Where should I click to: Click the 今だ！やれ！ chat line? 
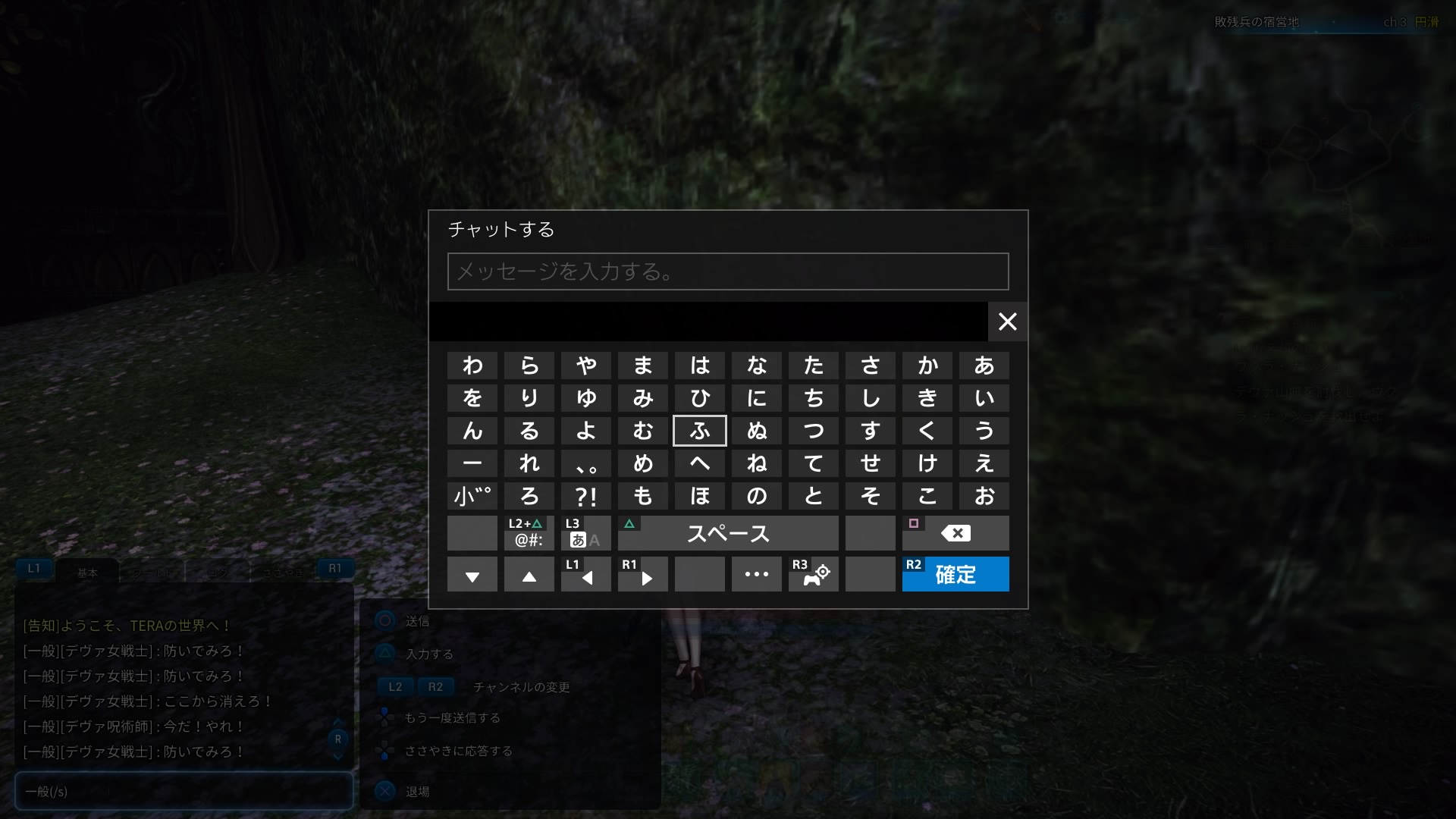point(134,726)
